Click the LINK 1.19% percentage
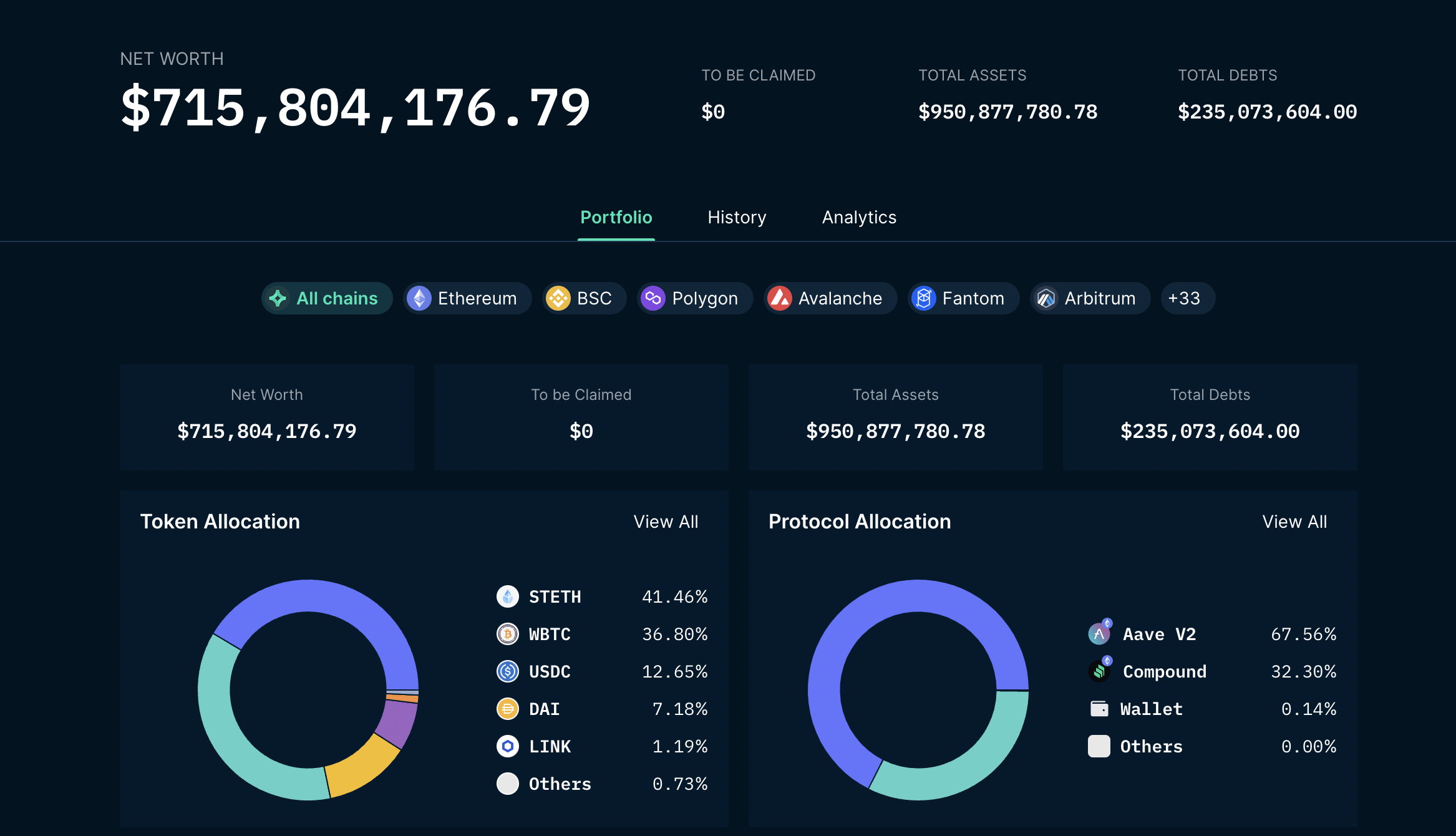This screenshot has width=1456, height=836. tap(680, 747)
